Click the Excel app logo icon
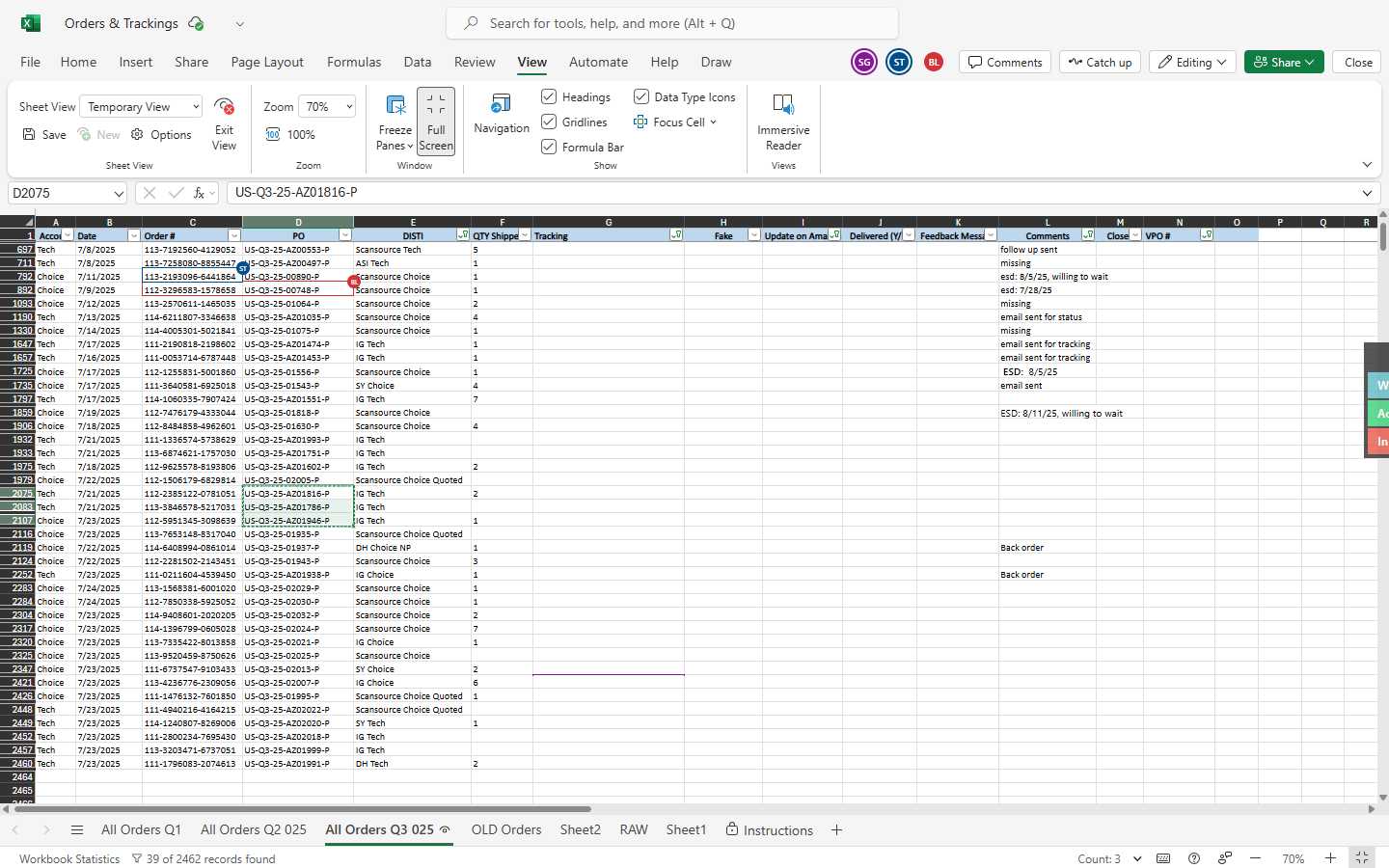Viewport: 1389px width, 868px height. [x=31, y=23]
